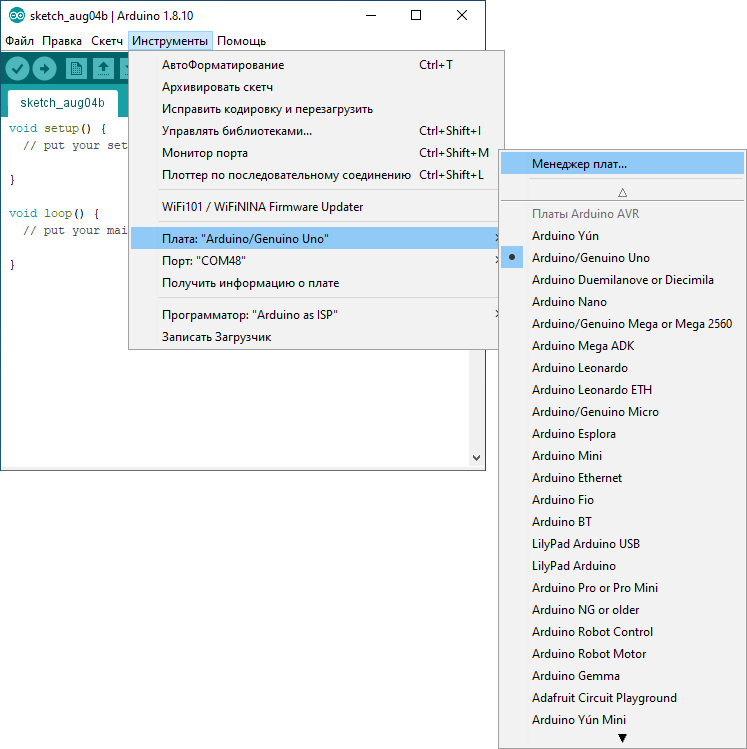
Task: Choose Записать Загрузчик
Action: point(315,337)
